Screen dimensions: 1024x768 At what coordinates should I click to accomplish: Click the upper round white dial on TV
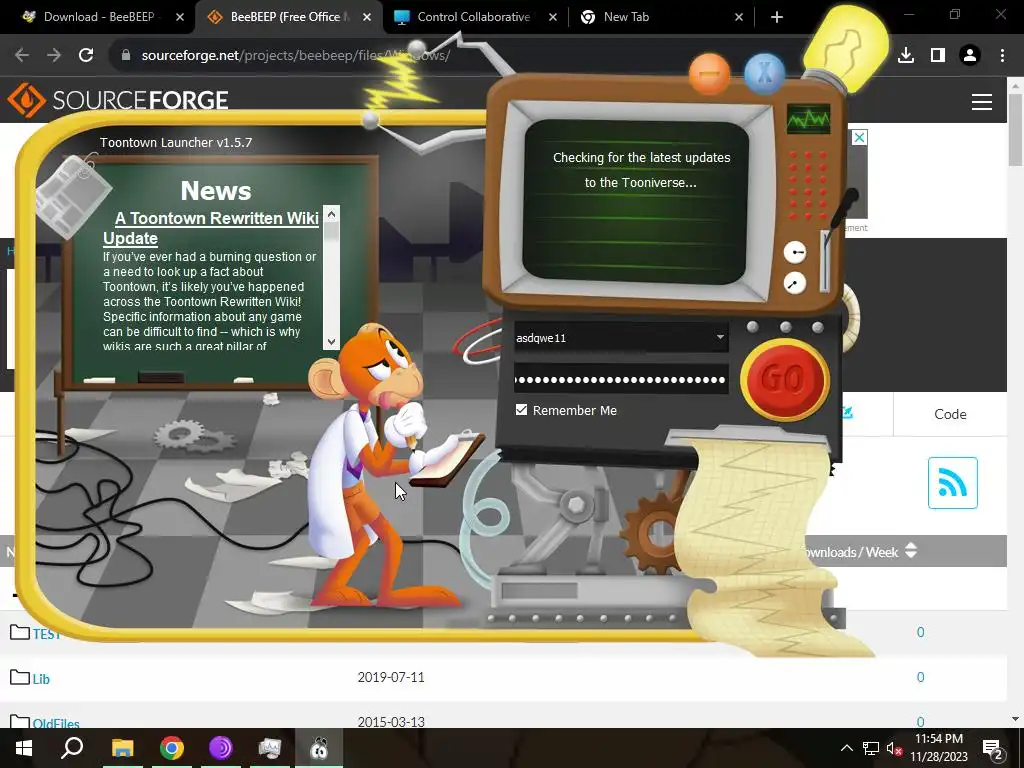[795, 252]
